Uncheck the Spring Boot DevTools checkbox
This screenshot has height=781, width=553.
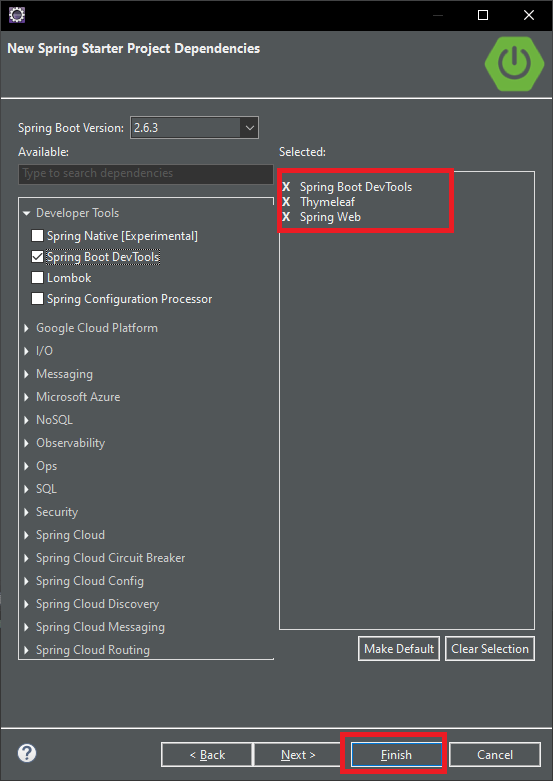[x=37, y=257]
